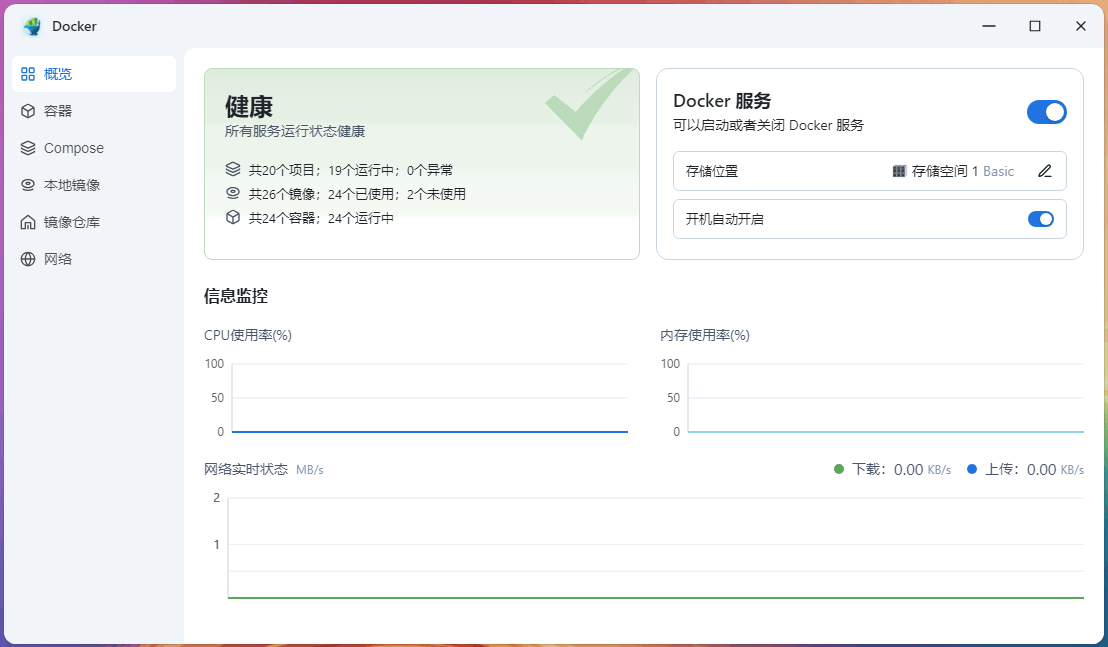
Task: Open the Compose section
Action: point(94,148)
